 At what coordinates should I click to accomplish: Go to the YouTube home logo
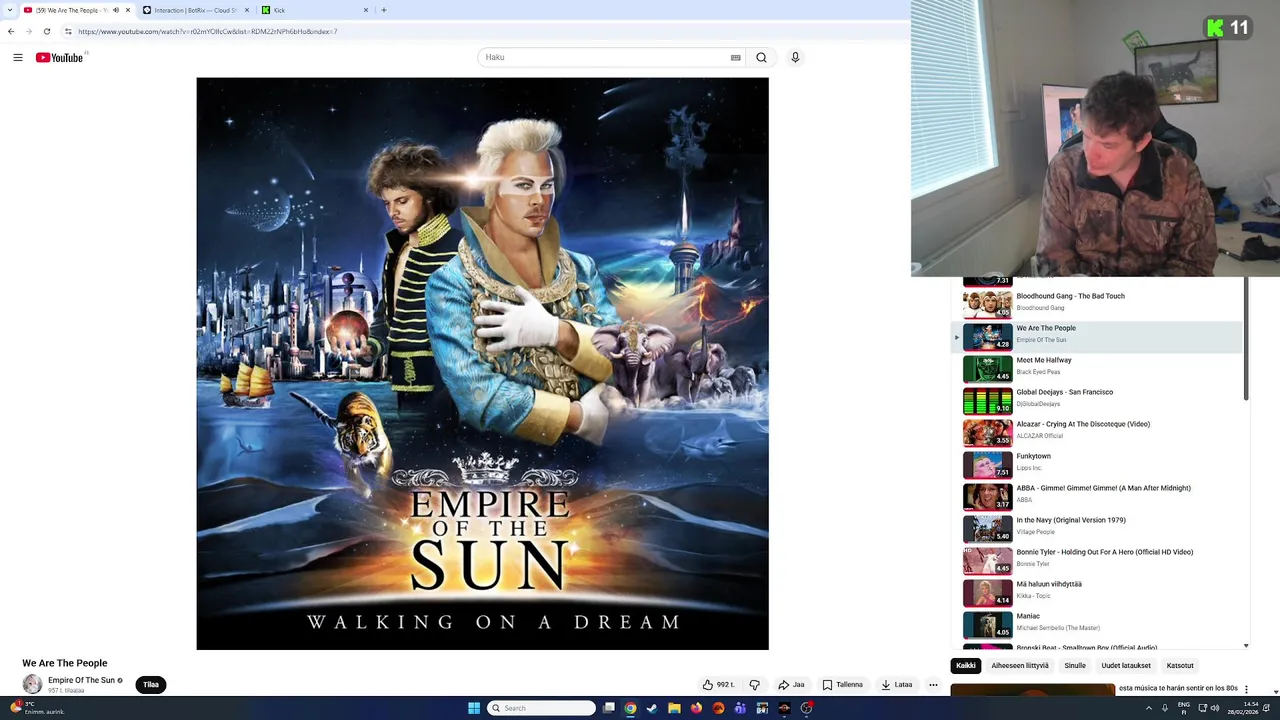click(60, 57)
